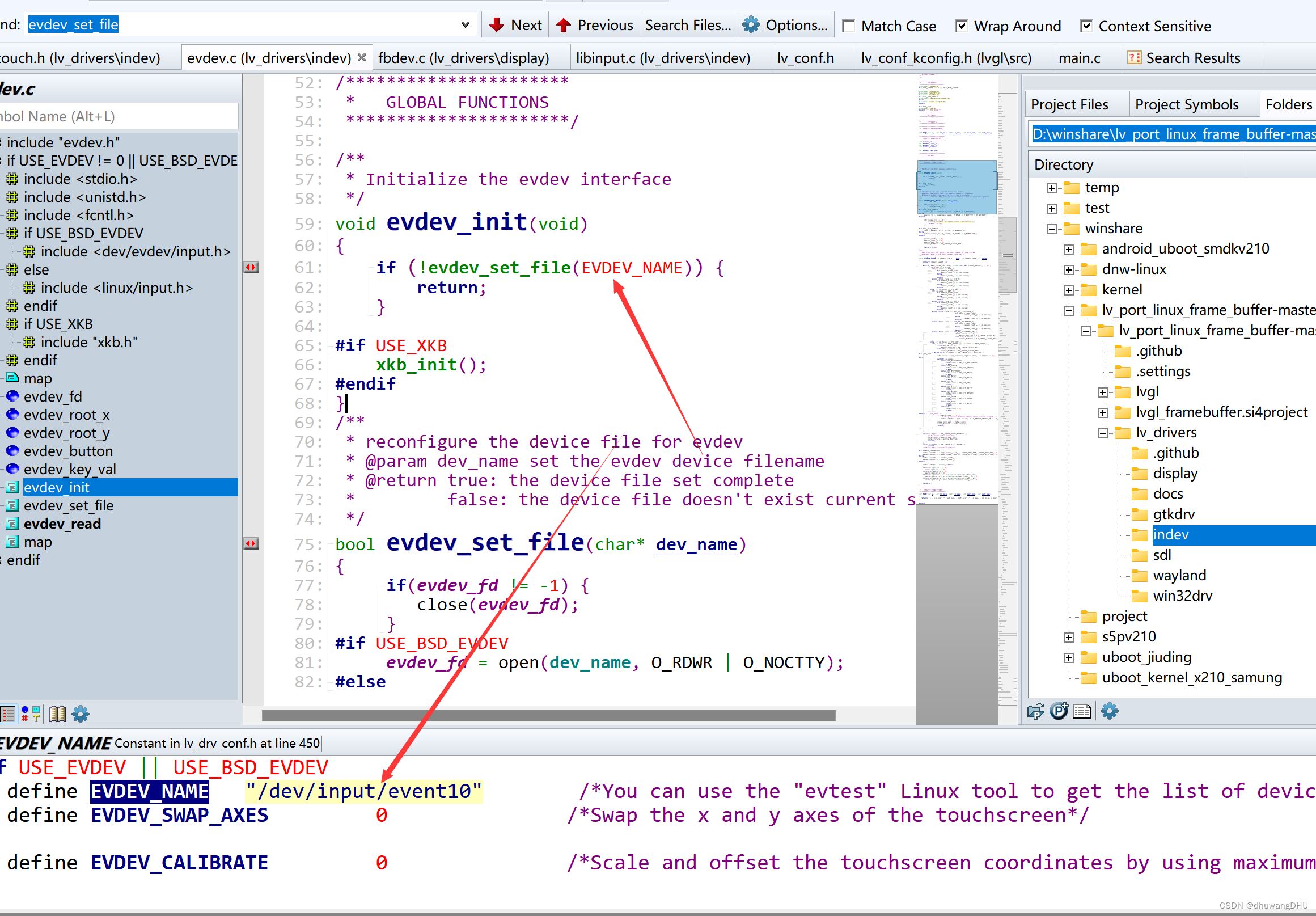1316x916 pixels.
Task: Expand the android_uboot_smdkv210 folder
Action: (x=1069, y=250)
